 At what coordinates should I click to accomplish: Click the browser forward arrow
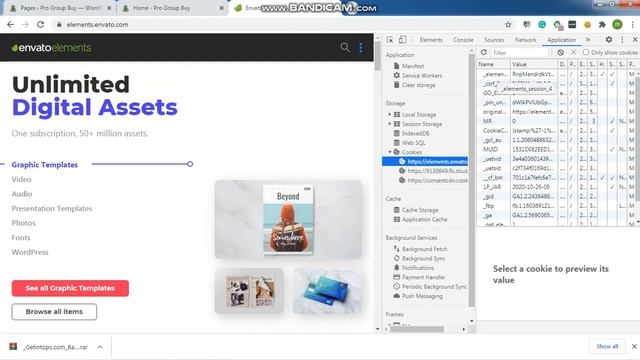coord(25,24)
